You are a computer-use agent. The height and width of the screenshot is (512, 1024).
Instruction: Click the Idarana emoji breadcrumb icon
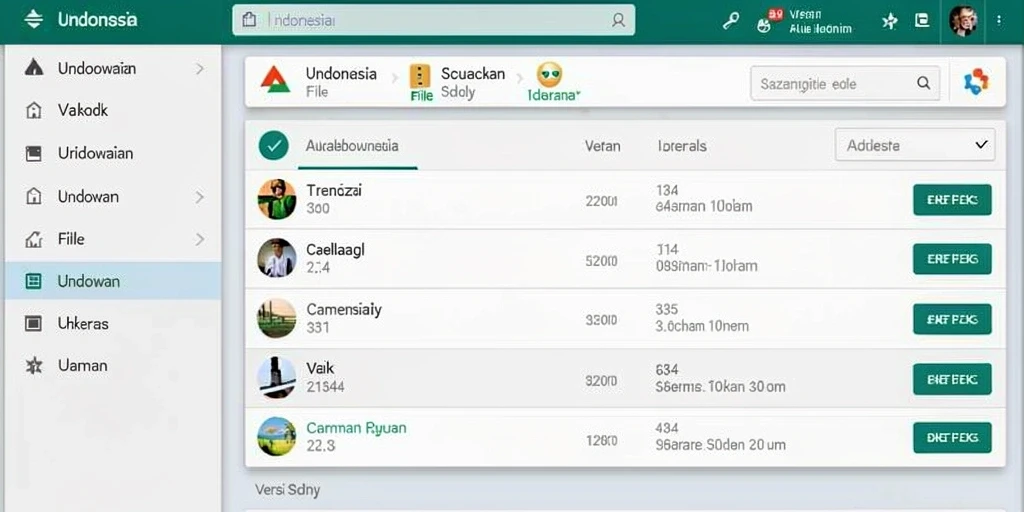(550, 75)
